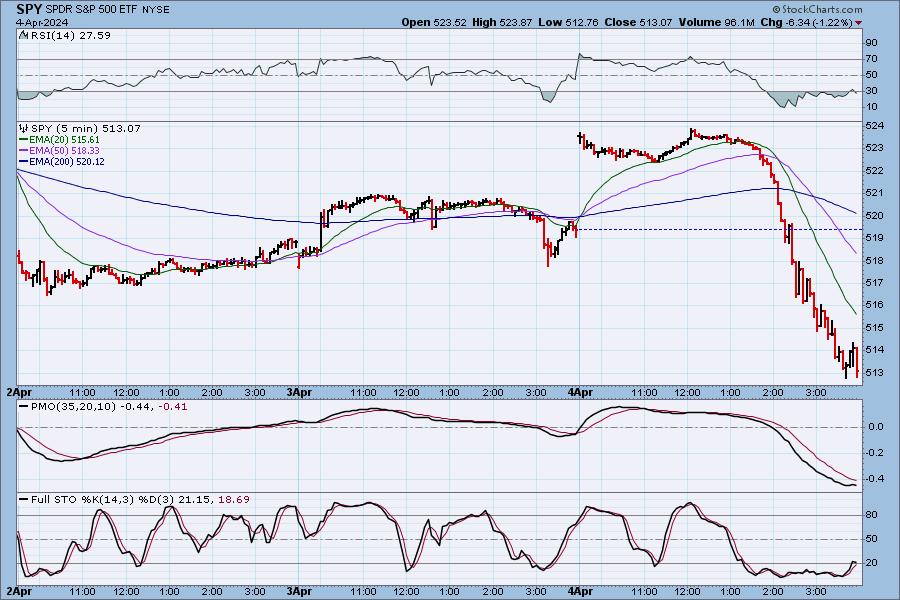This screenshot has height=600, width=900.
Task: Click the 20 level on the stochastic axis
Action: (x=871, y=563)
